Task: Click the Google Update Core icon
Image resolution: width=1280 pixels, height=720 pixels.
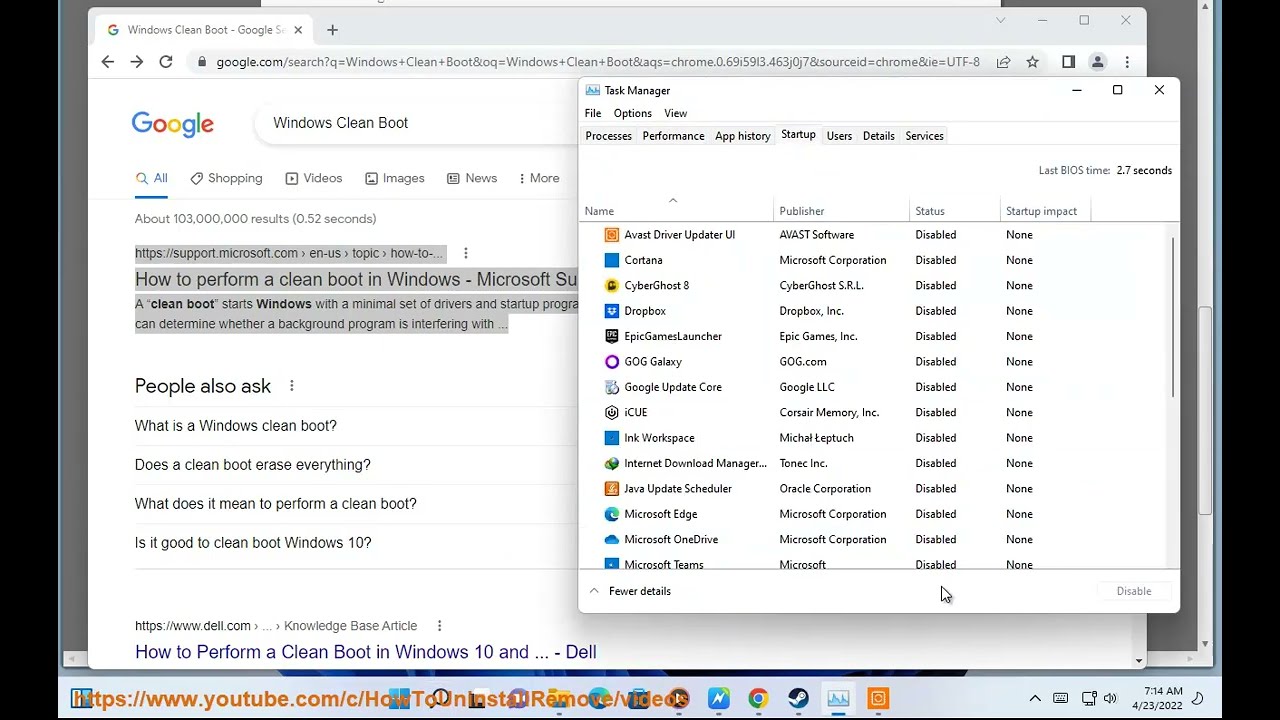Action: click(x=612, y=387)
